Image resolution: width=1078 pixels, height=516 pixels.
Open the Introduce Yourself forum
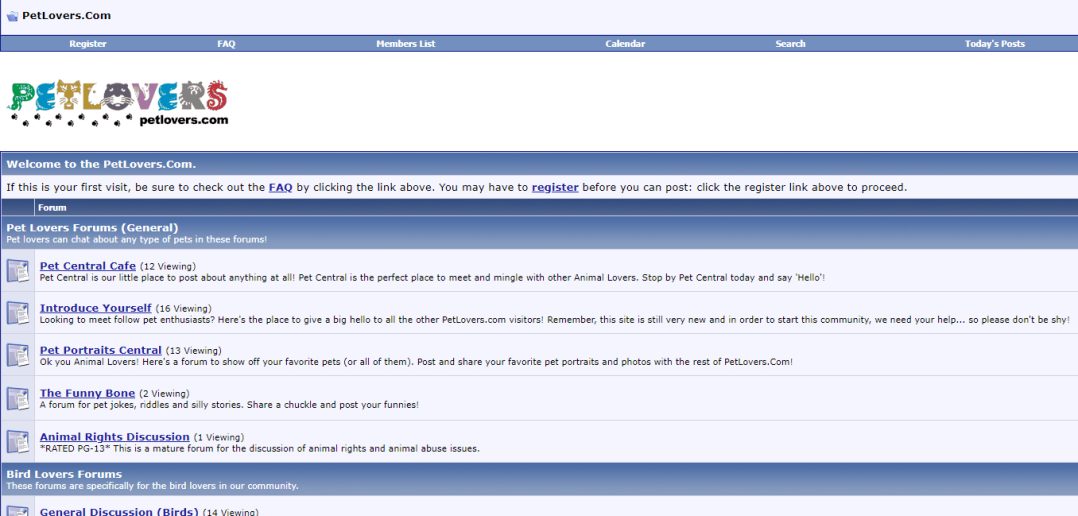pos(96,308)
